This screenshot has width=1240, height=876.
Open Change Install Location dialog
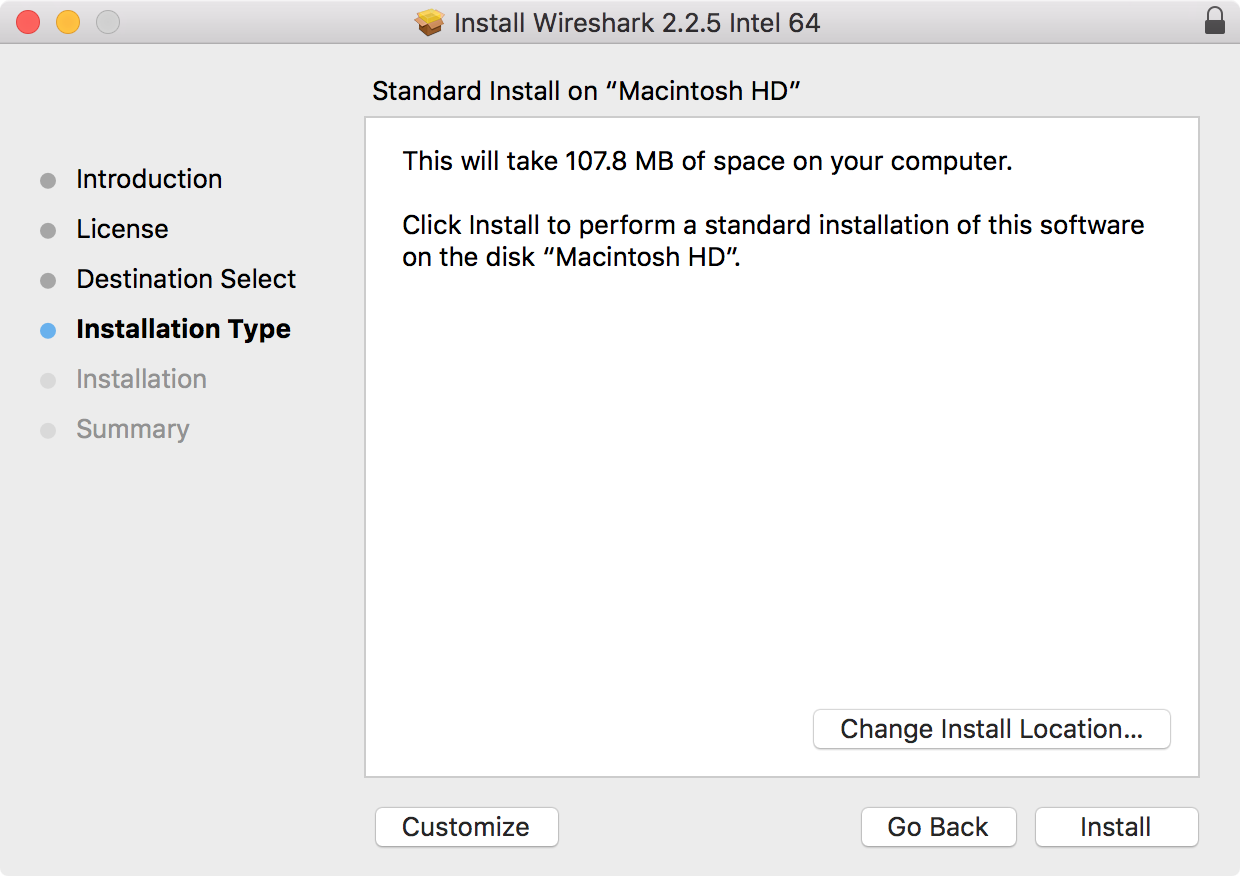(x=991, y=729)
